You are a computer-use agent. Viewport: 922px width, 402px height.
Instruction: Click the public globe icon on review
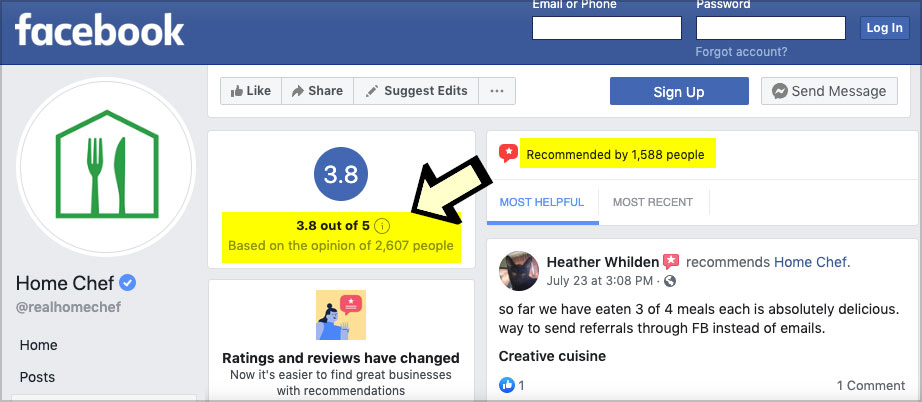(x=670, y=281)
